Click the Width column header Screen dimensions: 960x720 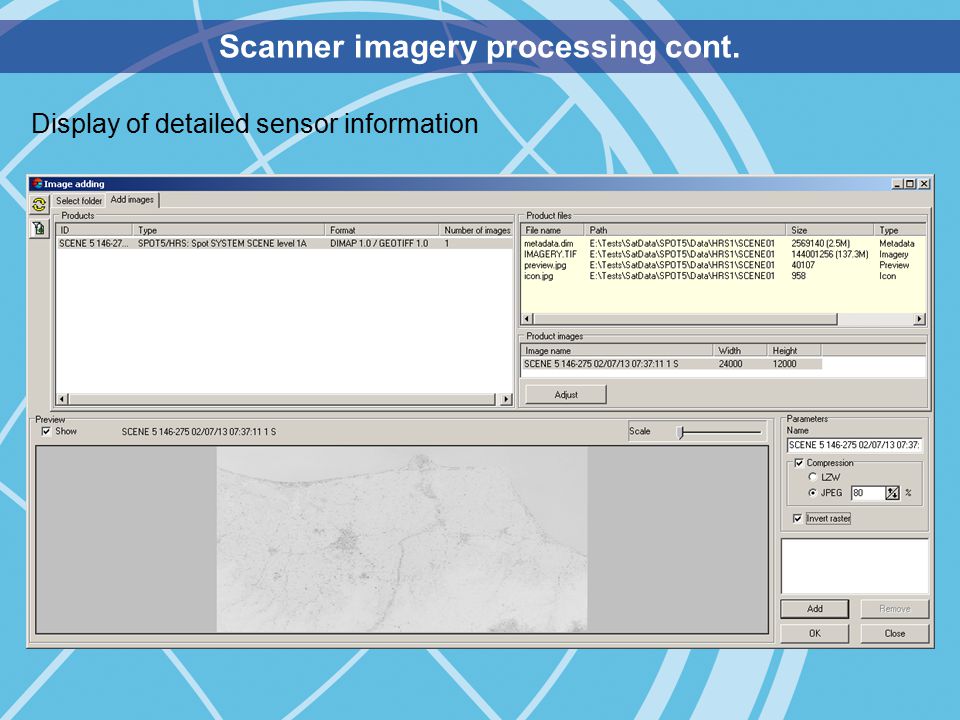[x=740, y=351]
